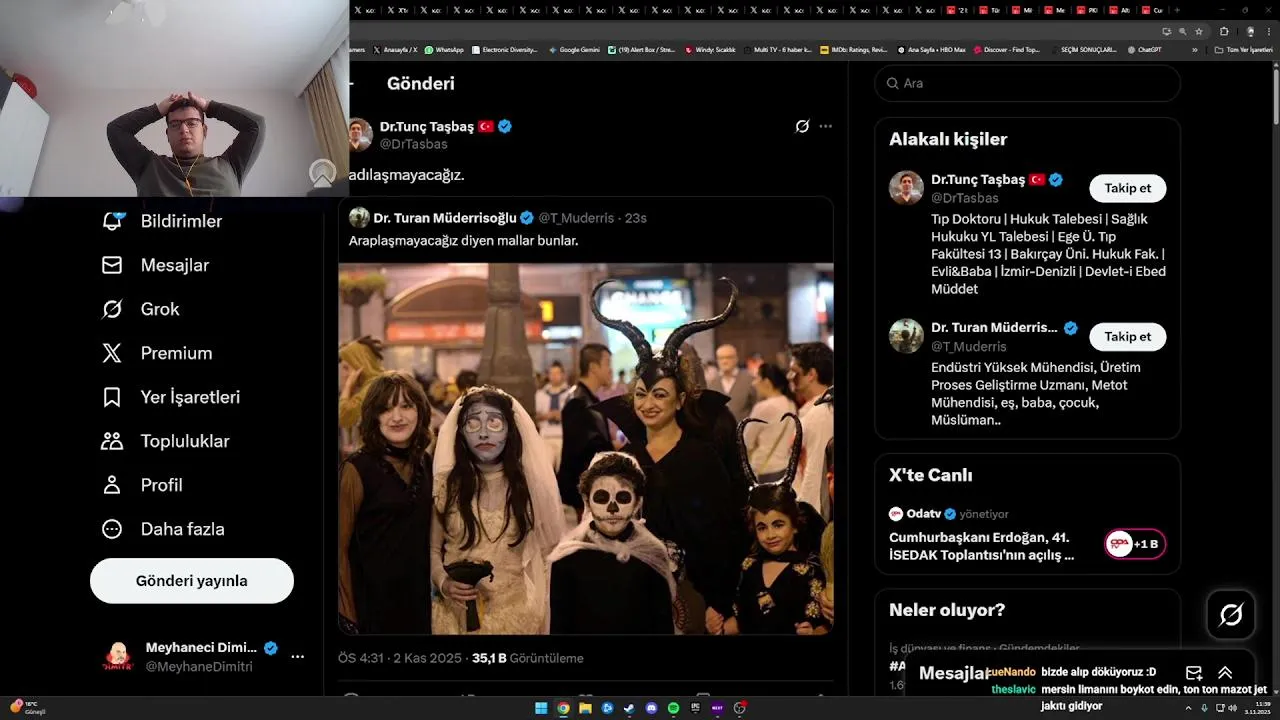Open browser extensions puzzle icon

1223,31
